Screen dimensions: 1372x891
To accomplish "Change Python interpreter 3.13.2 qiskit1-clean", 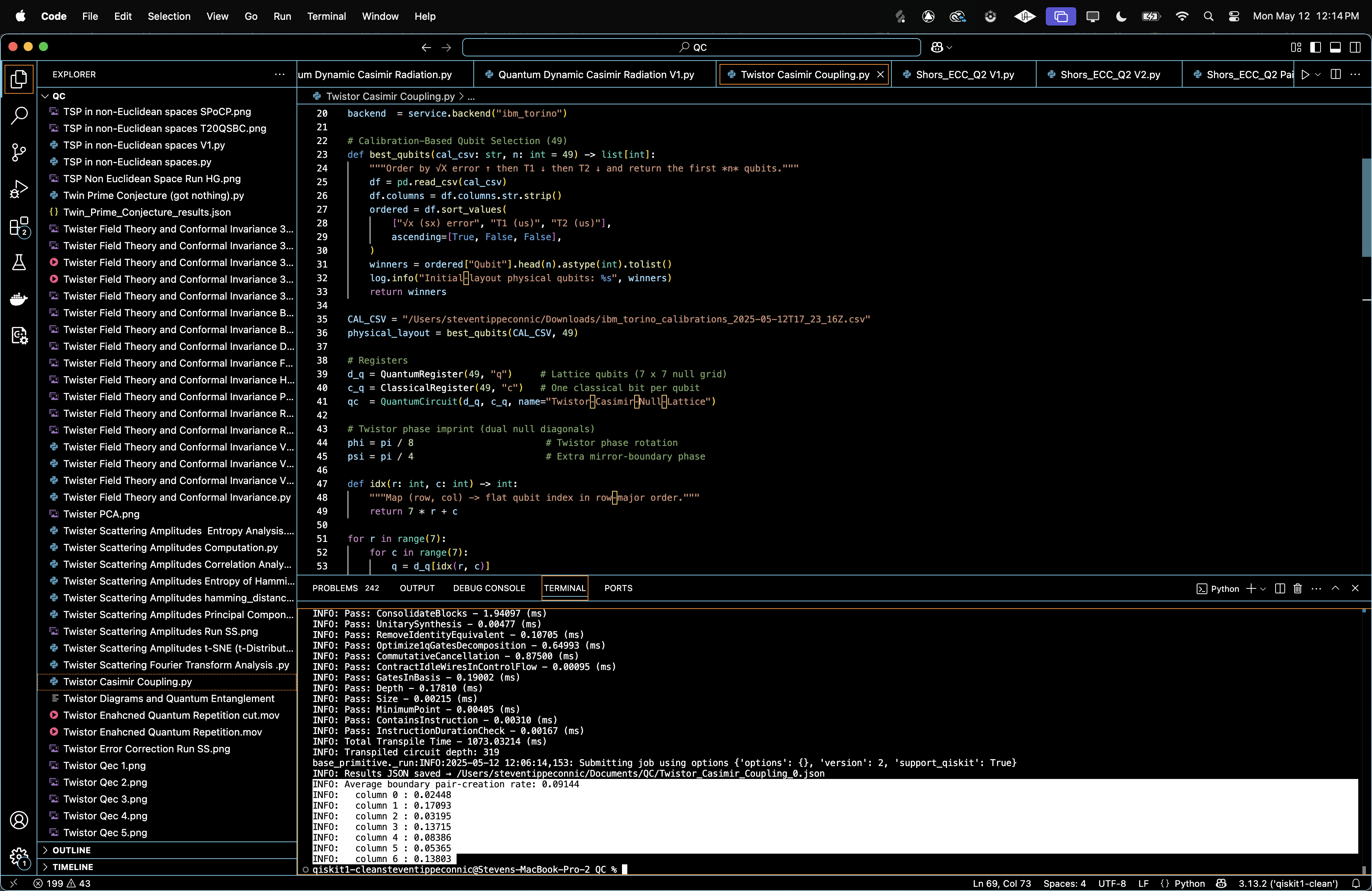I will [1288, 883].
